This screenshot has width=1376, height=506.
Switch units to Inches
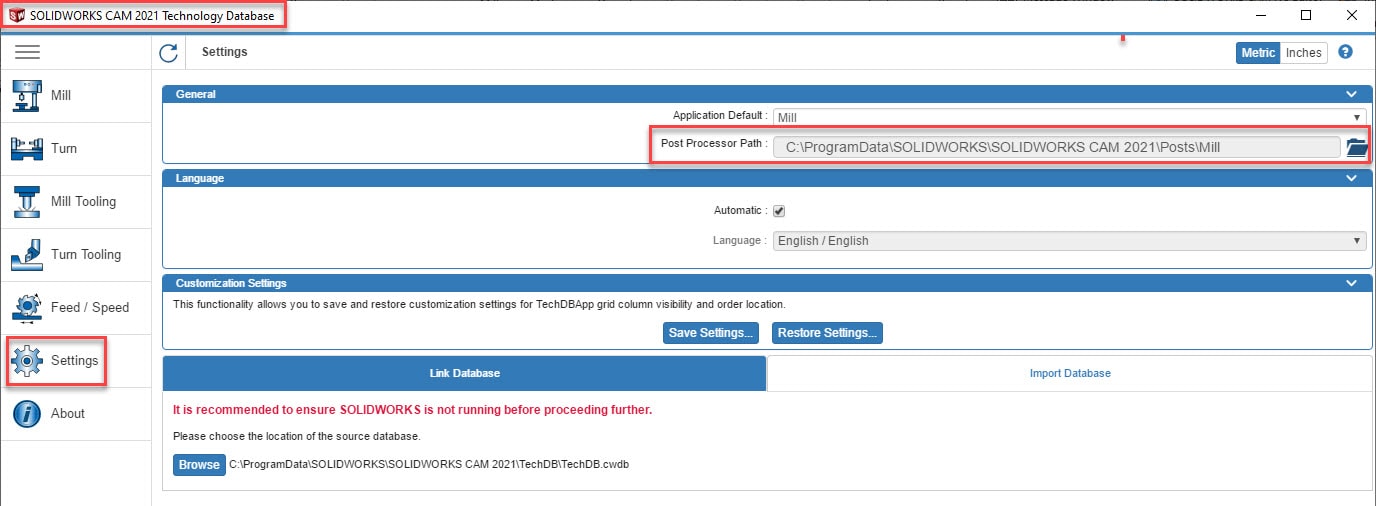pos(1303,53)
